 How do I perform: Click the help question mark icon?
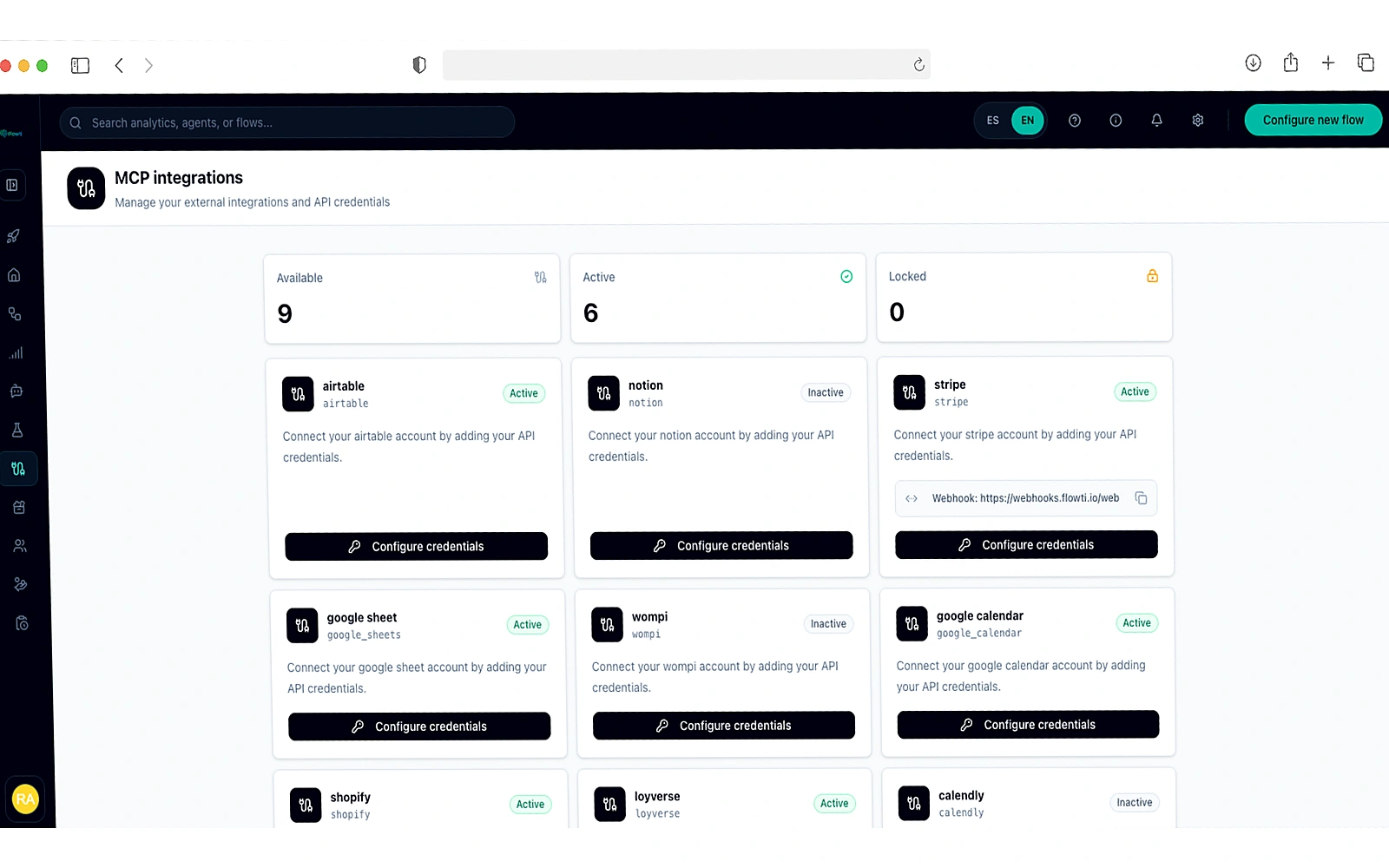point(1075,121)
